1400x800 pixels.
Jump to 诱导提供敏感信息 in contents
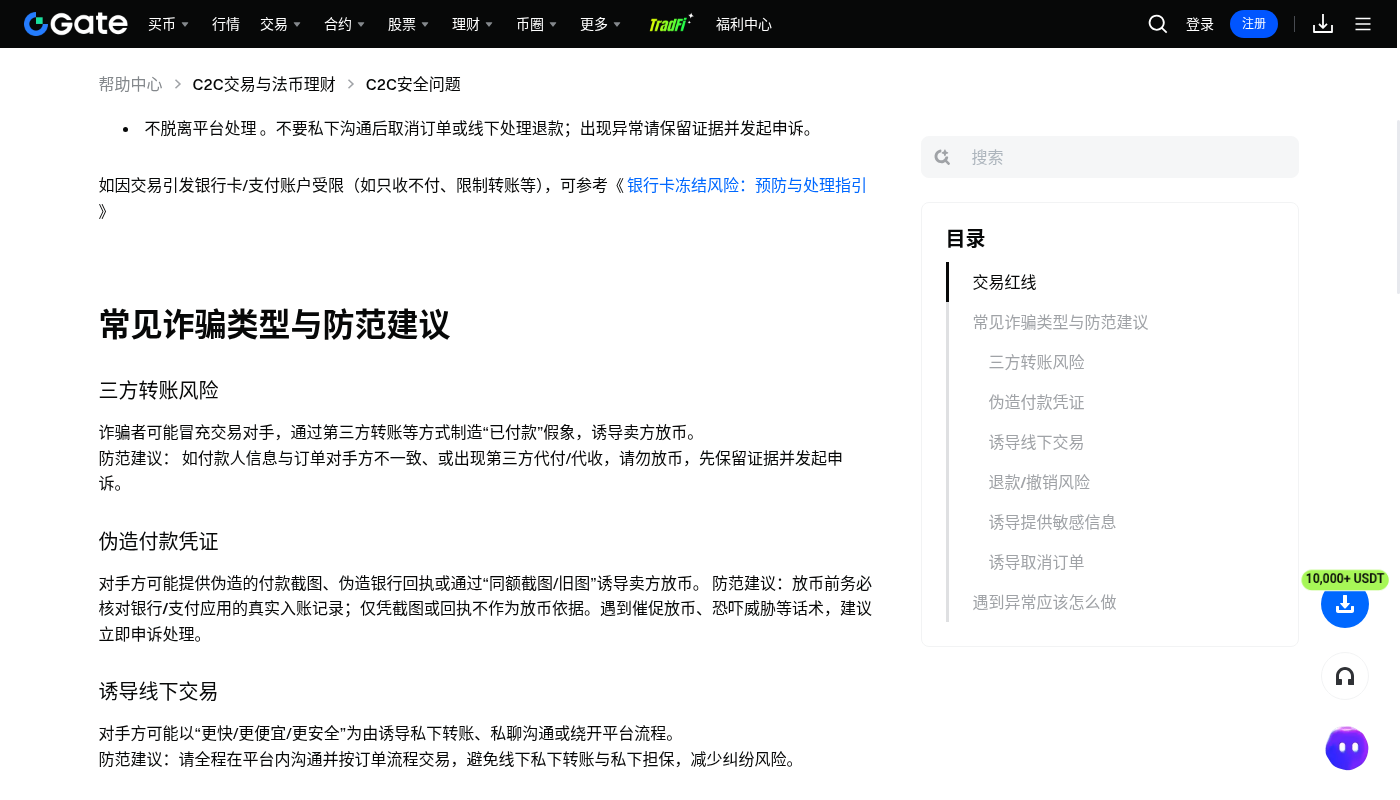pos(1053,522)
